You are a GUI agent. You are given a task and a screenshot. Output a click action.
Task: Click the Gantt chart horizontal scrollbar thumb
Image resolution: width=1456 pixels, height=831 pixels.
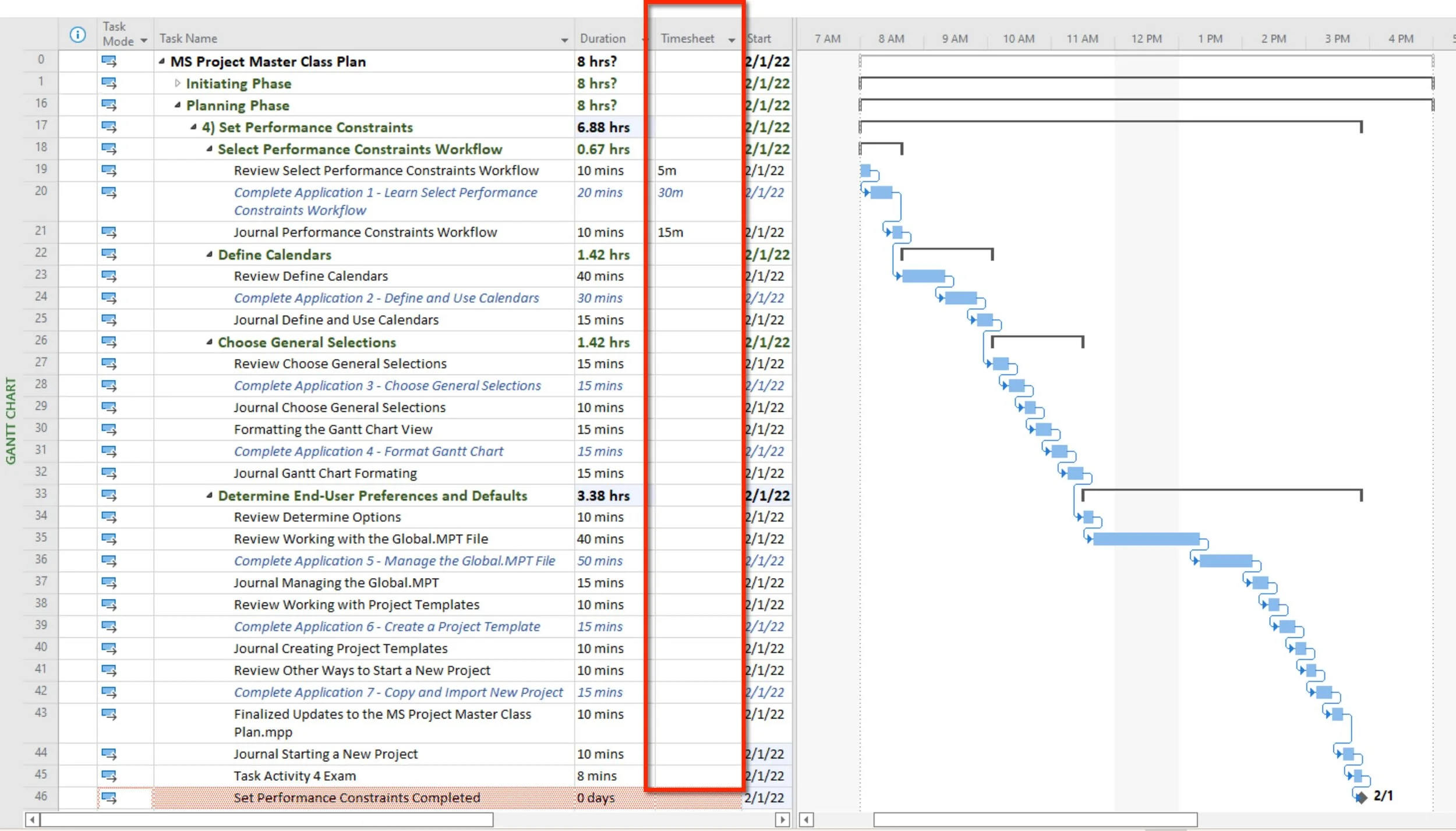click(1034, 820)
